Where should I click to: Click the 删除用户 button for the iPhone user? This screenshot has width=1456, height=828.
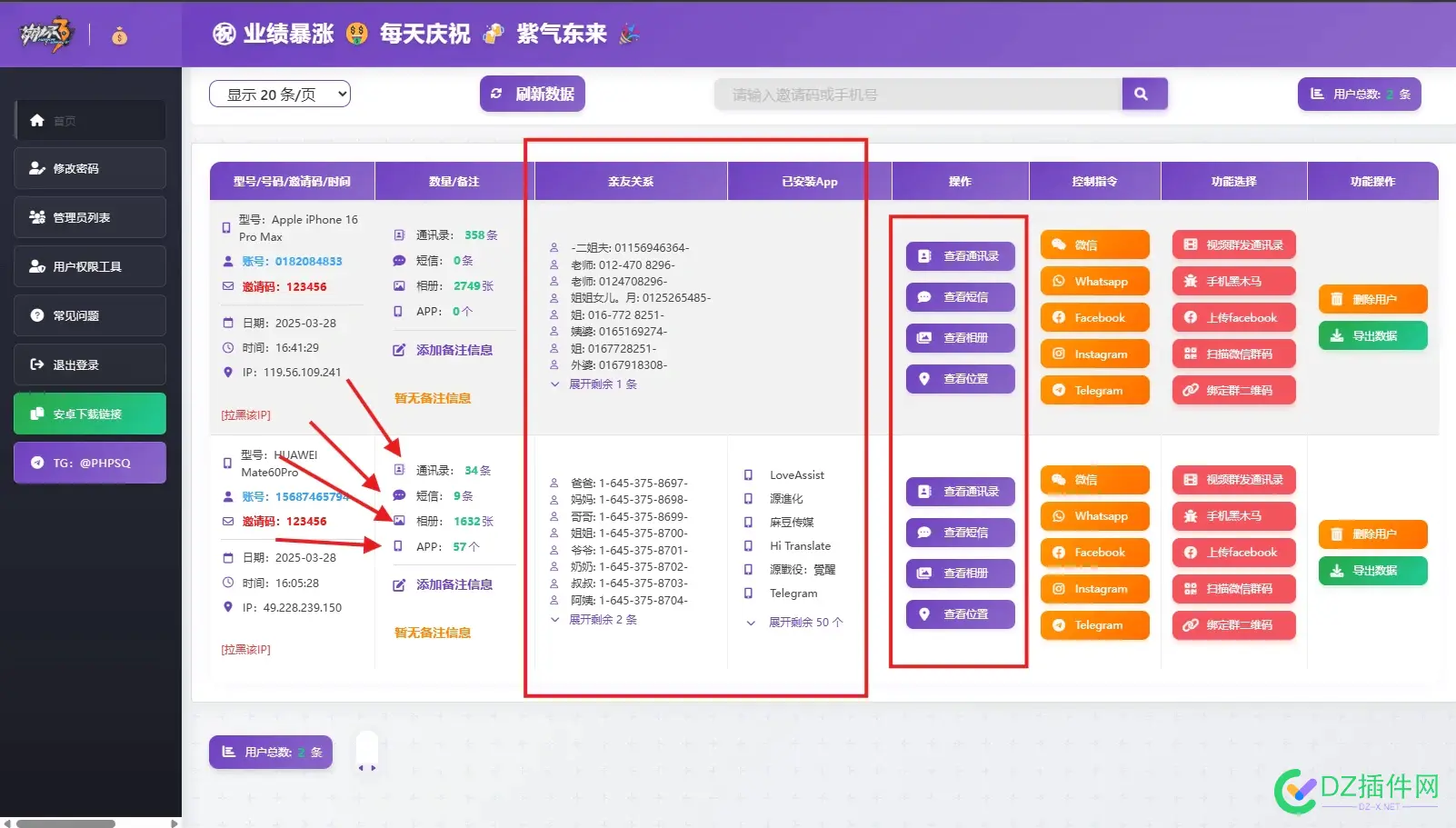point(1372,298)
